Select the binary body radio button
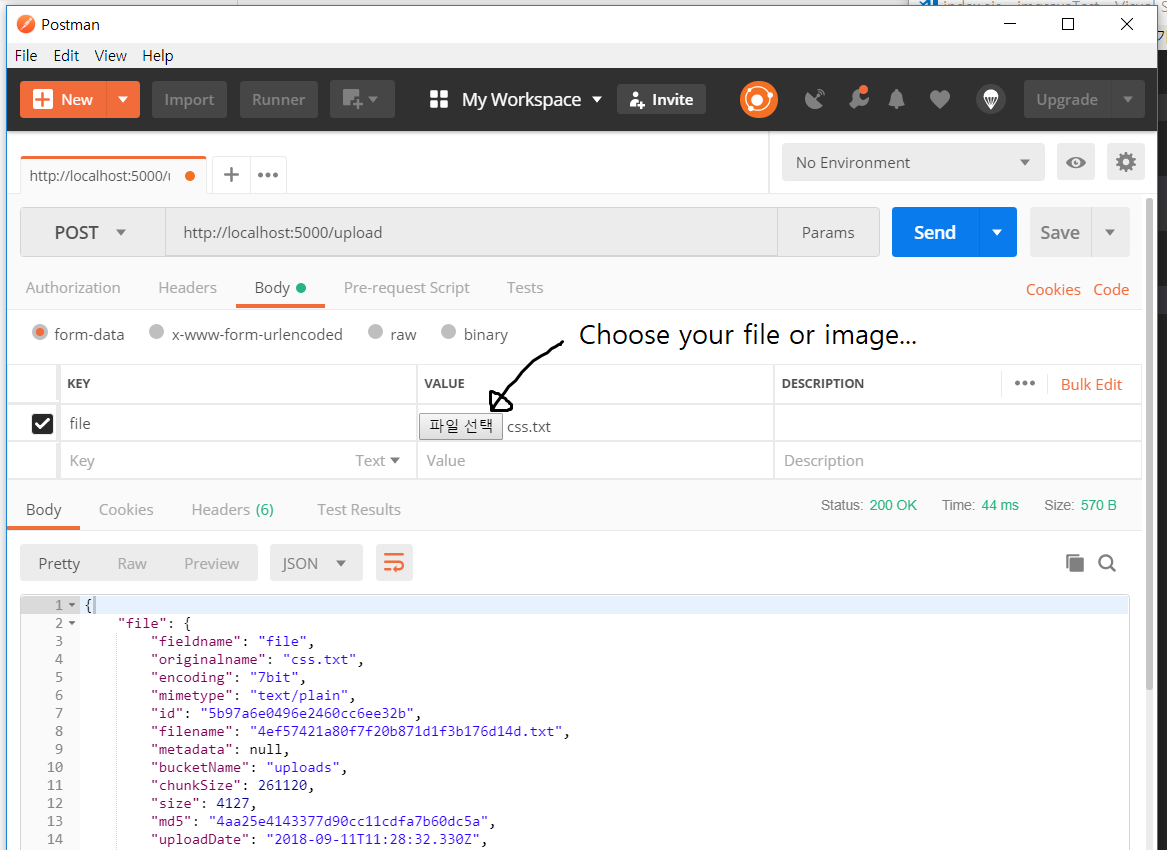The height and width of the screenshot is (850, 1167). pos(448,332)
